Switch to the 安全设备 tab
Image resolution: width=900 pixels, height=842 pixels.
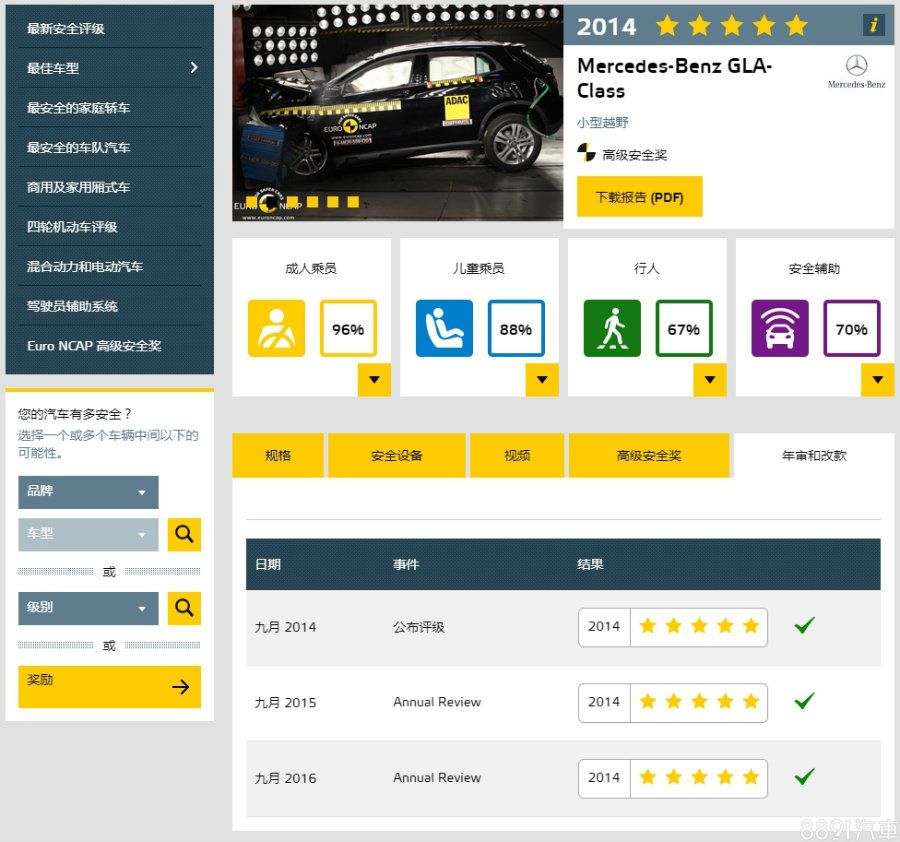coord(397,455)
